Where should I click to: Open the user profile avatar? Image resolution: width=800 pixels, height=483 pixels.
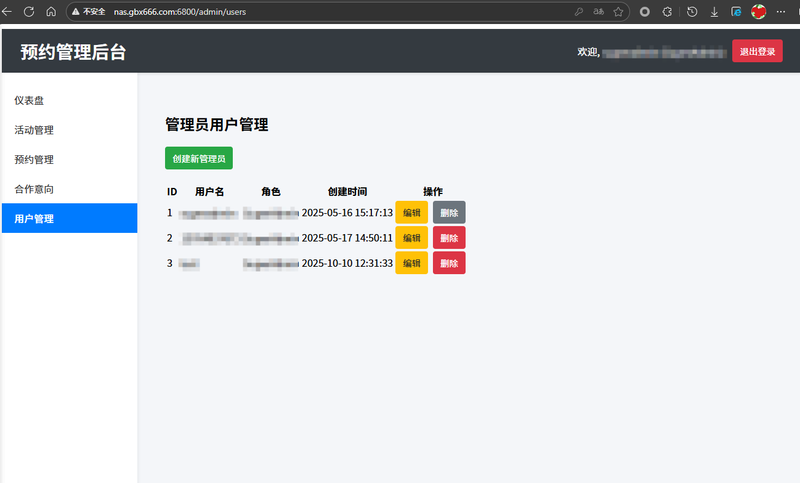759,11
